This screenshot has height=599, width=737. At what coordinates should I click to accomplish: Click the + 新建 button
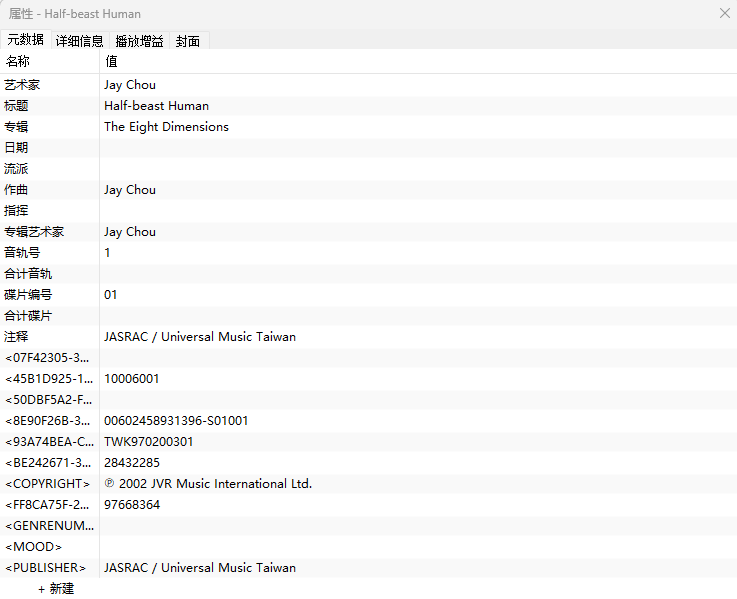tap(56, 589)
